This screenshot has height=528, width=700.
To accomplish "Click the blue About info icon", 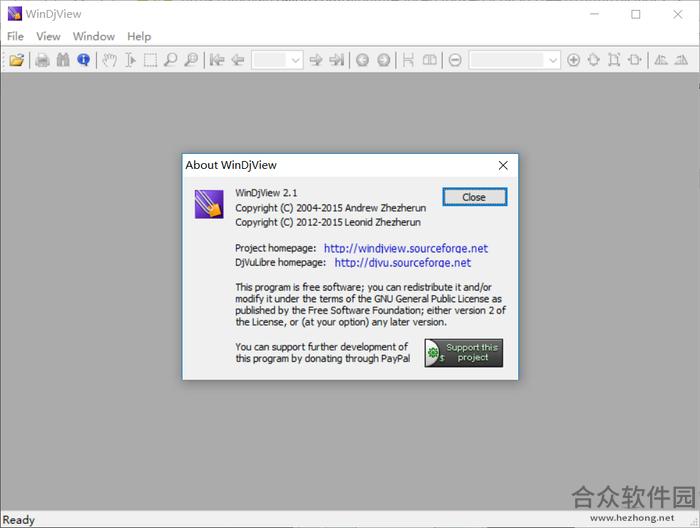I will [83, 60].
